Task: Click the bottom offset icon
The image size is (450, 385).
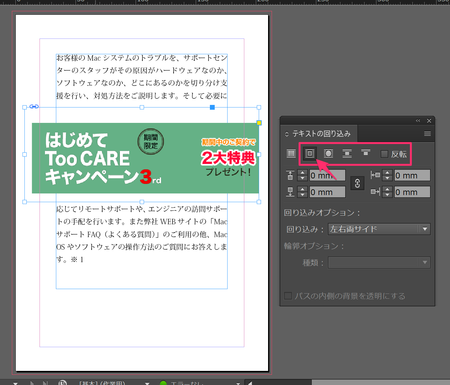Action: pyautogui.click(x=290, y=192)
